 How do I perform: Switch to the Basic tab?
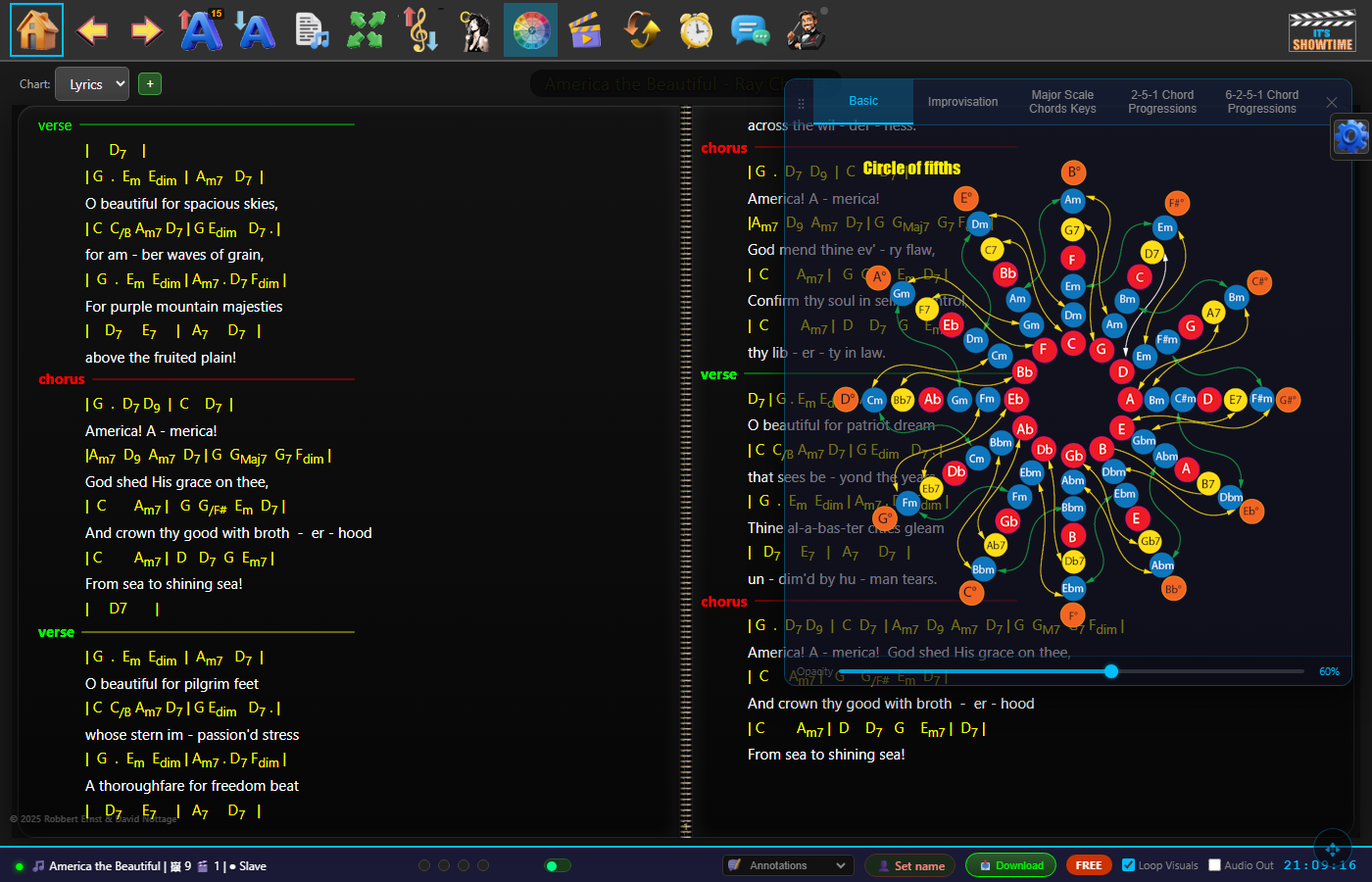[x=863, y=101]
